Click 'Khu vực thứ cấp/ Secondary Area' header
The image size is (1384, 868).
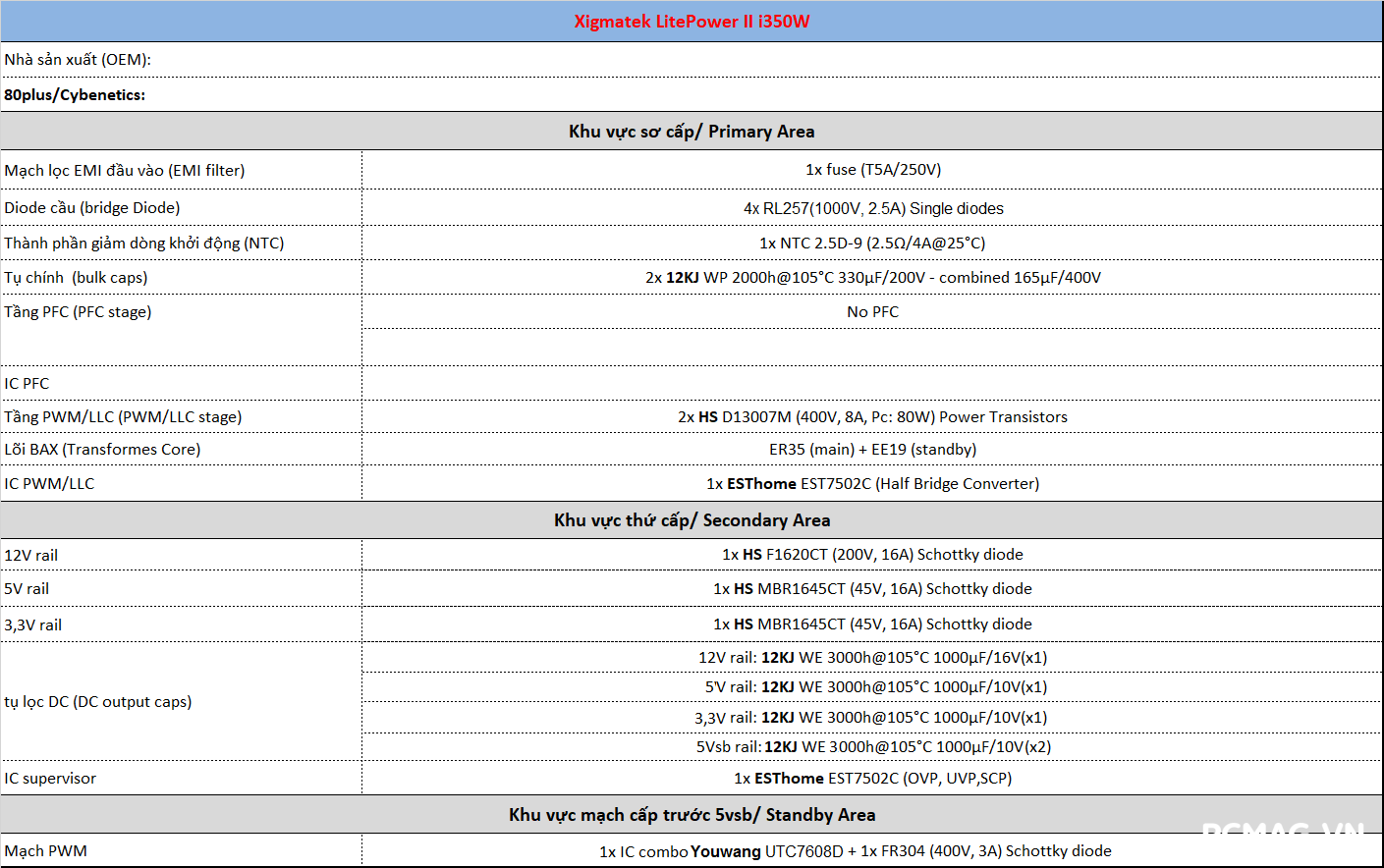[692, 520]
